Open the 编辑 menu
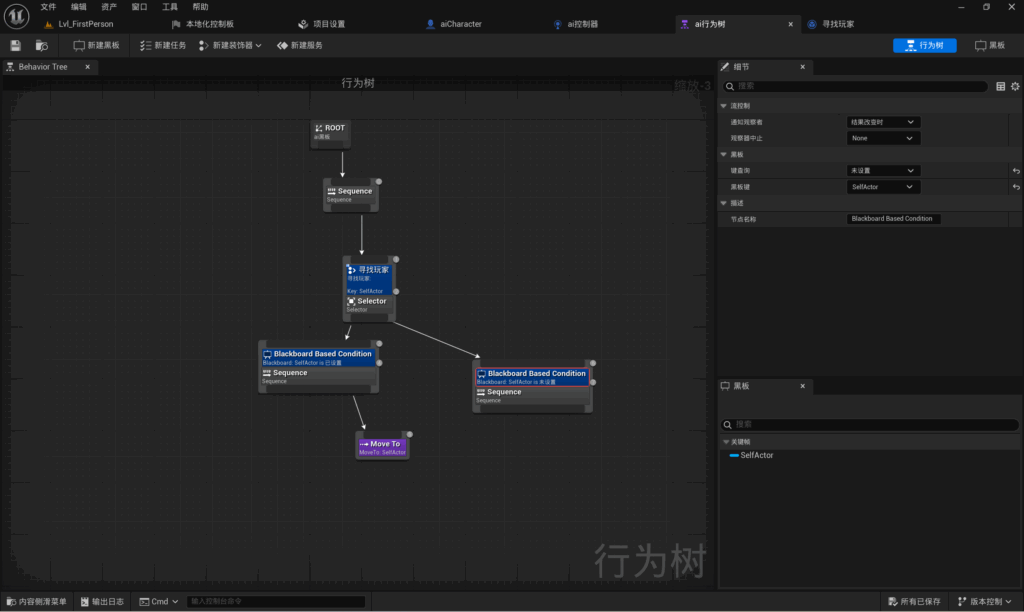 click(78, 7)
